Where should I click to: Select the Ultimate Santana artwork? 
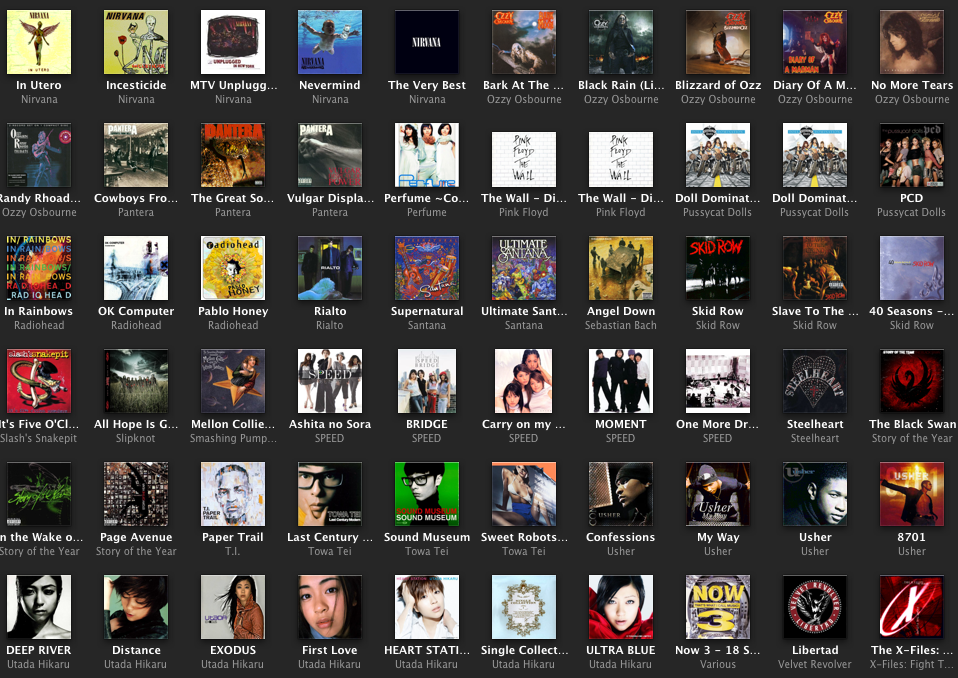[x=524, y=268]
